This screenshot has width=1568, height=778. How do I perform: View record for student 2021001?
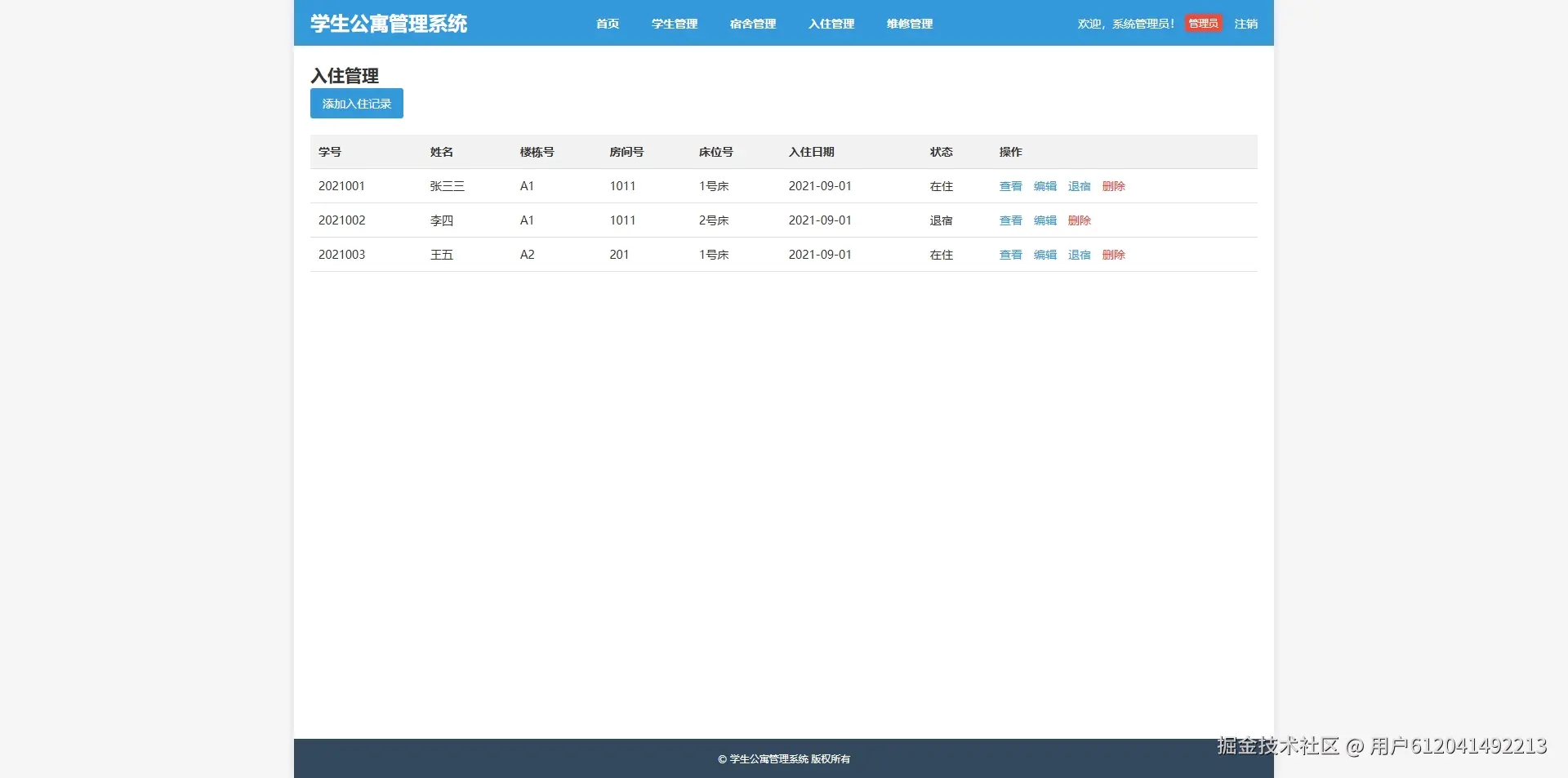(x=1011, y=186)
